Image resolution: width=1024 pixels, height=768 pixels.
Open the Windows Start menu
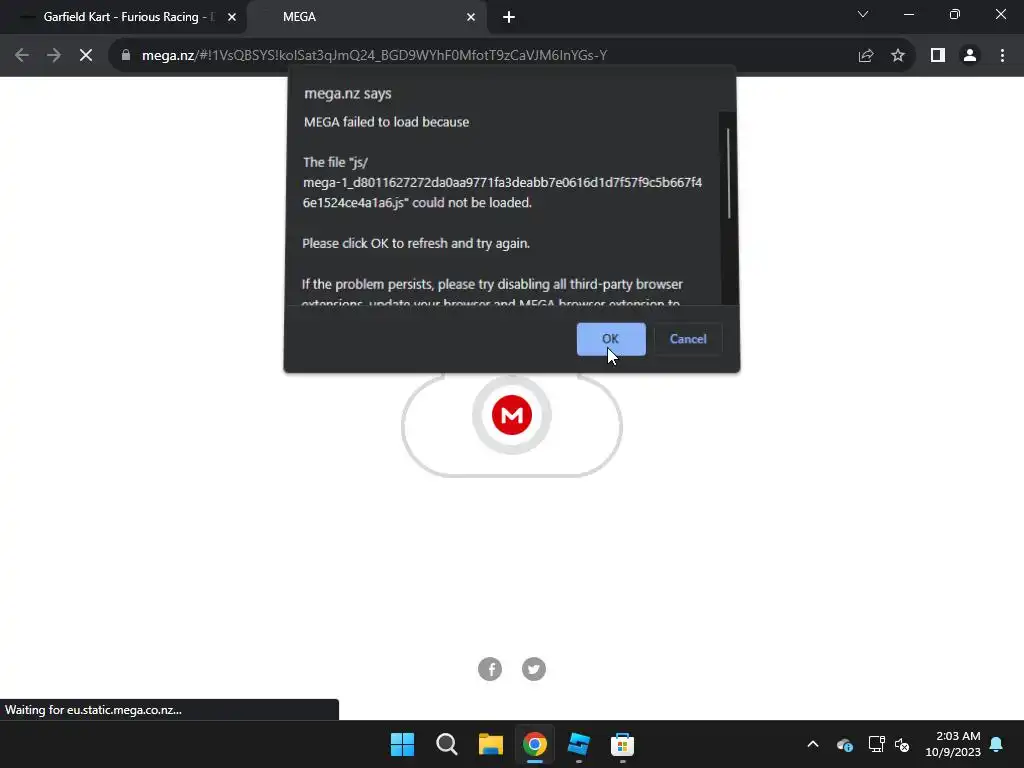click(402, 744)
